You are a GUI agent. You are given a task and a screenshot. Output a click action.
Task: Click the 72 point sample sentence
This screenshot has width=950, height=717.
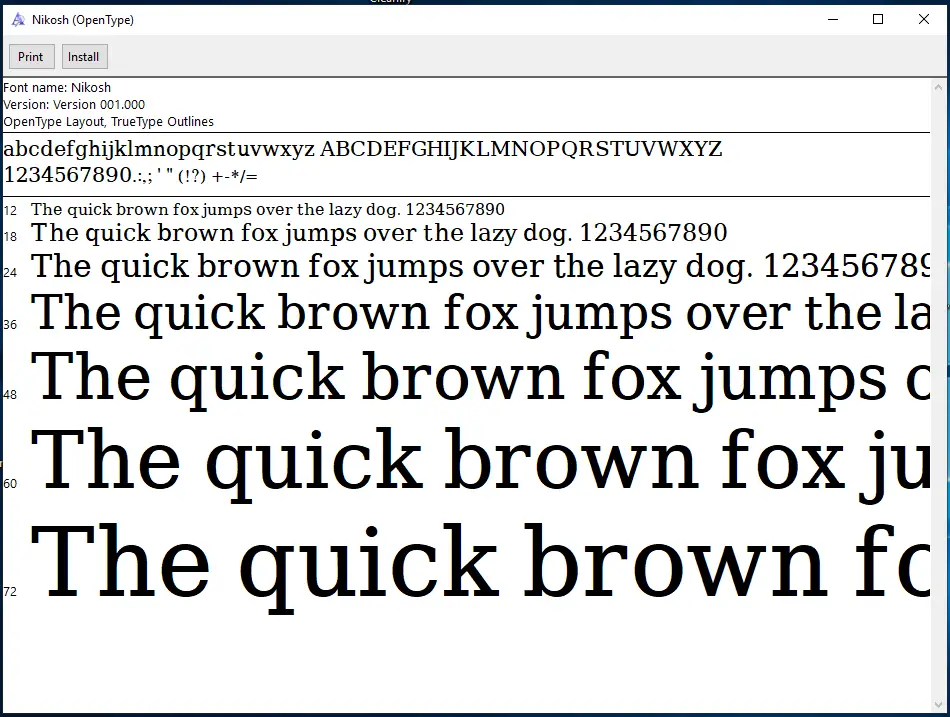point(480,567)
